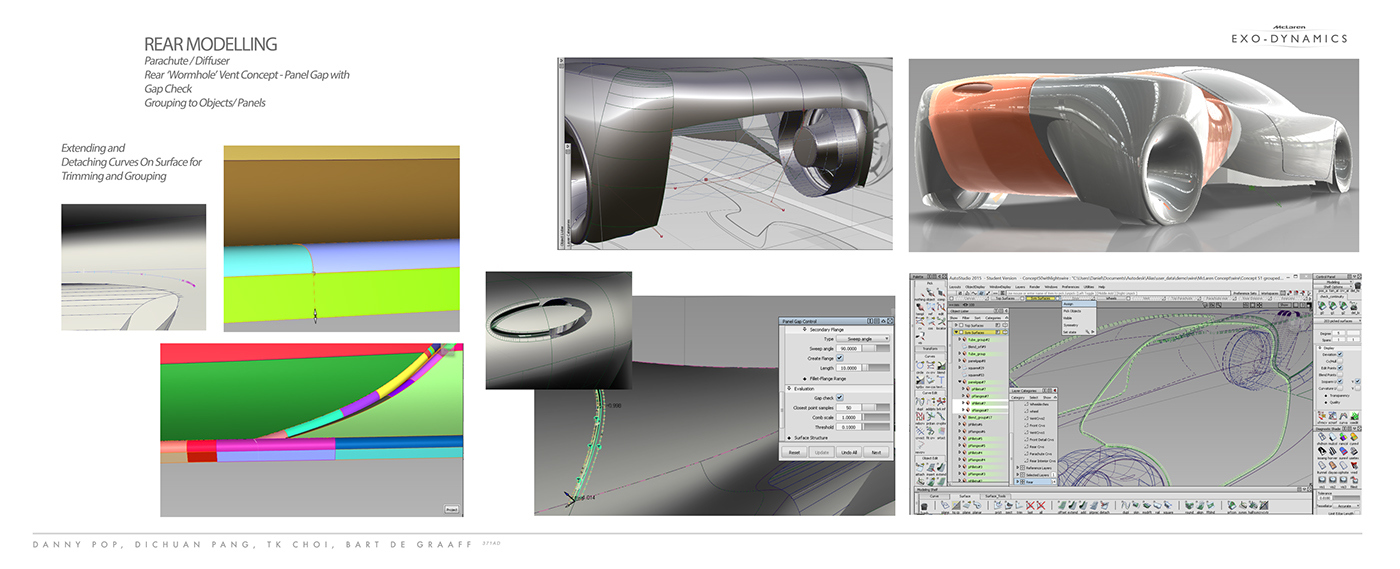
Task: Expand Reference Layers in Layer Categories
Action: 1017,467
